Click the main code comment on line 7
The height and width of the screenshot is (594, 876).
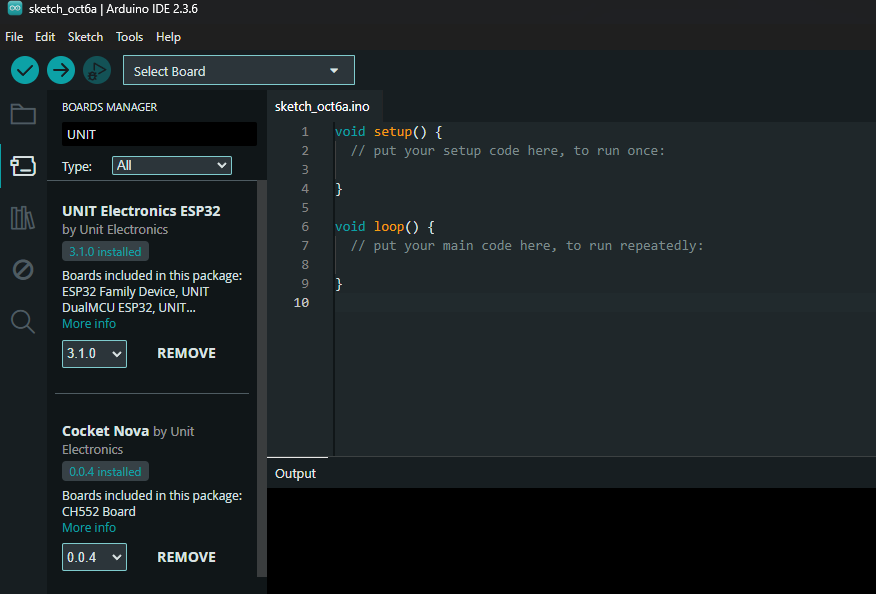pos(527,246)
